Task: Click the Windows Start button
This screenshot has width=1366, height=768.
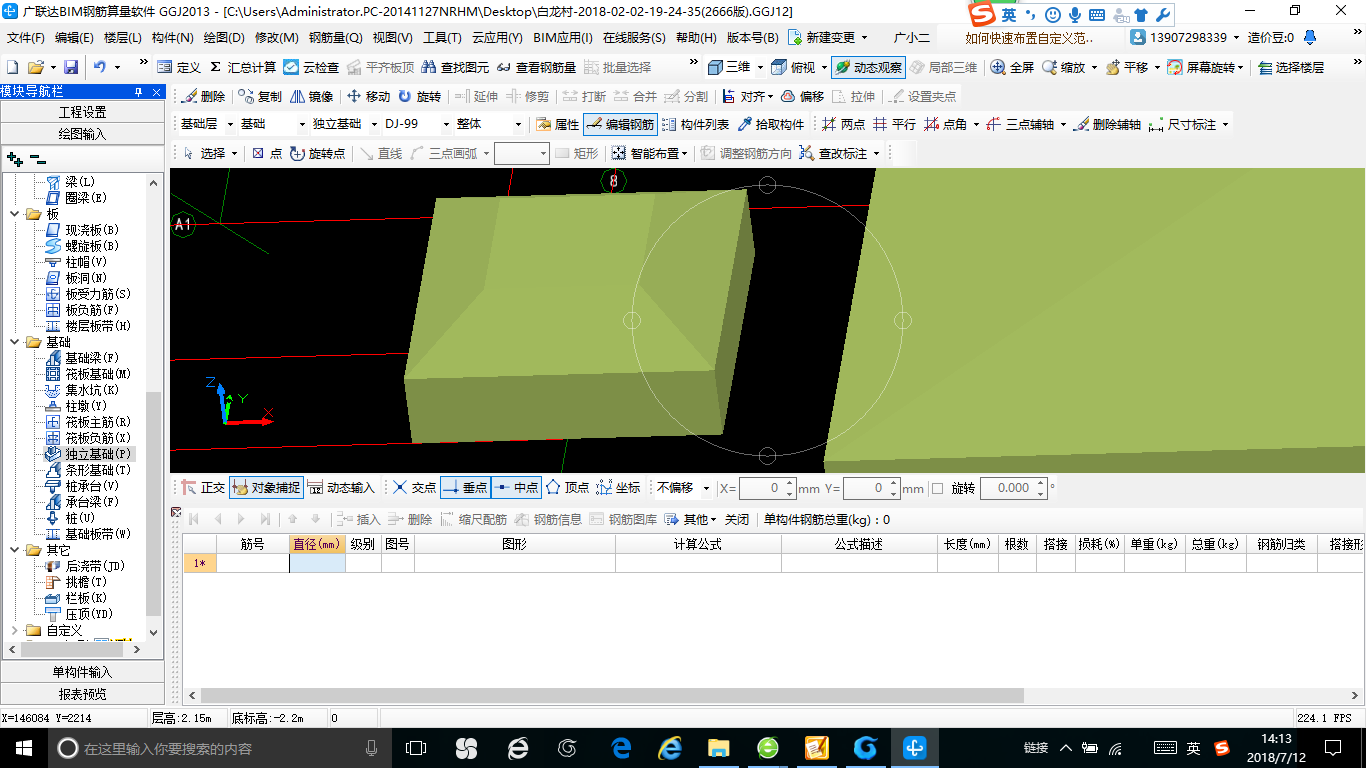Action: coord(23,747)
